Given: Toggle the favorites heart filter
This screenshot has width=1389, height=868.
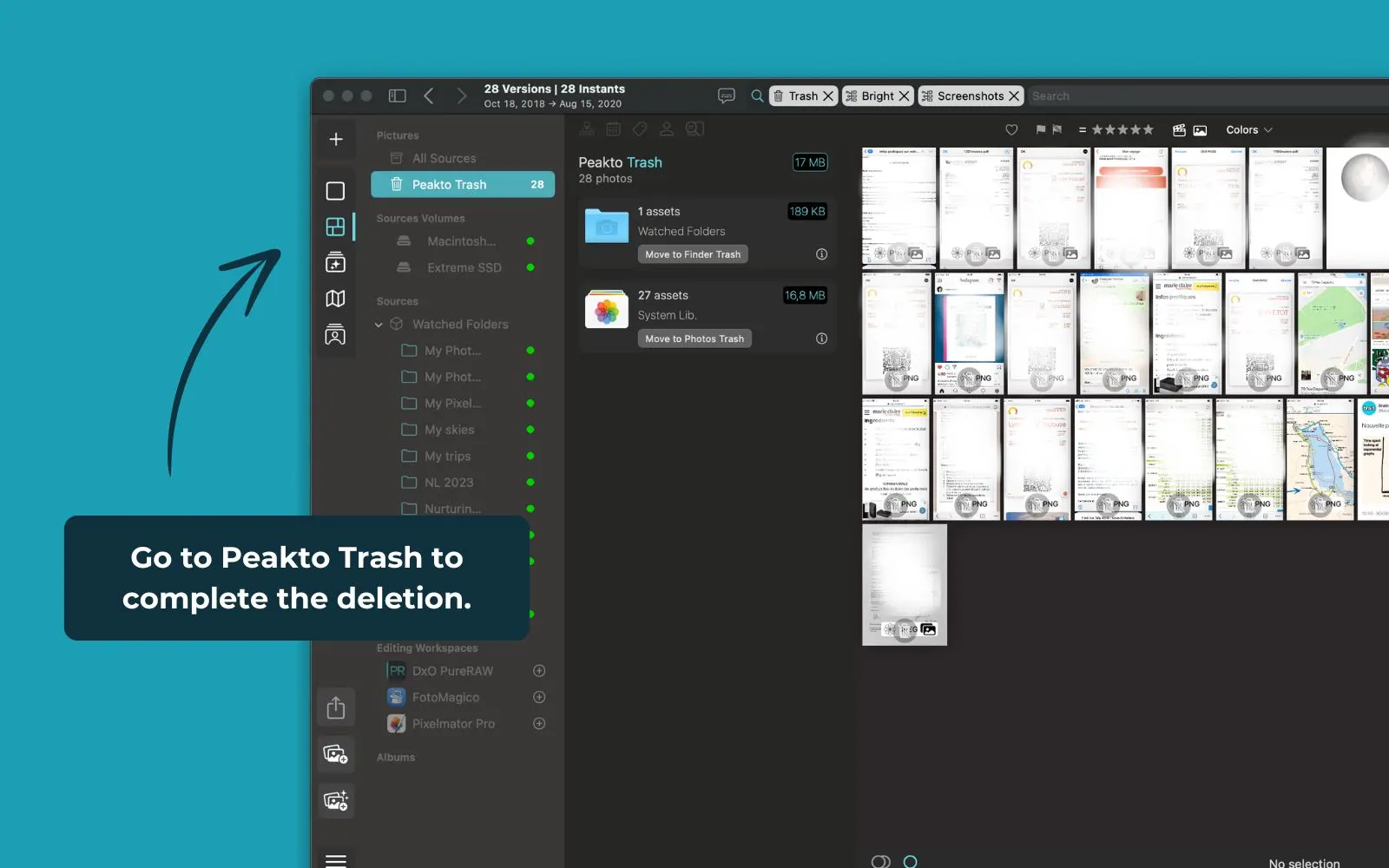Looking at the screenshot, I should 1011,130.
